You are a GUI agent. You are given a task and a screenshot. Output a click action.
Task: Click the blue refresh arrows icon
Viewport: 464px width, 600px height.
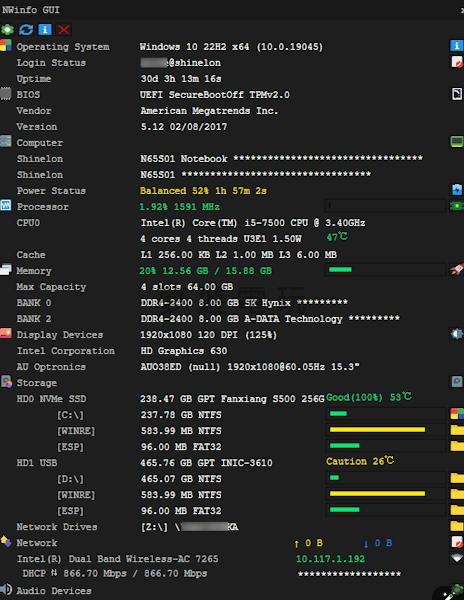pos(26,29)
